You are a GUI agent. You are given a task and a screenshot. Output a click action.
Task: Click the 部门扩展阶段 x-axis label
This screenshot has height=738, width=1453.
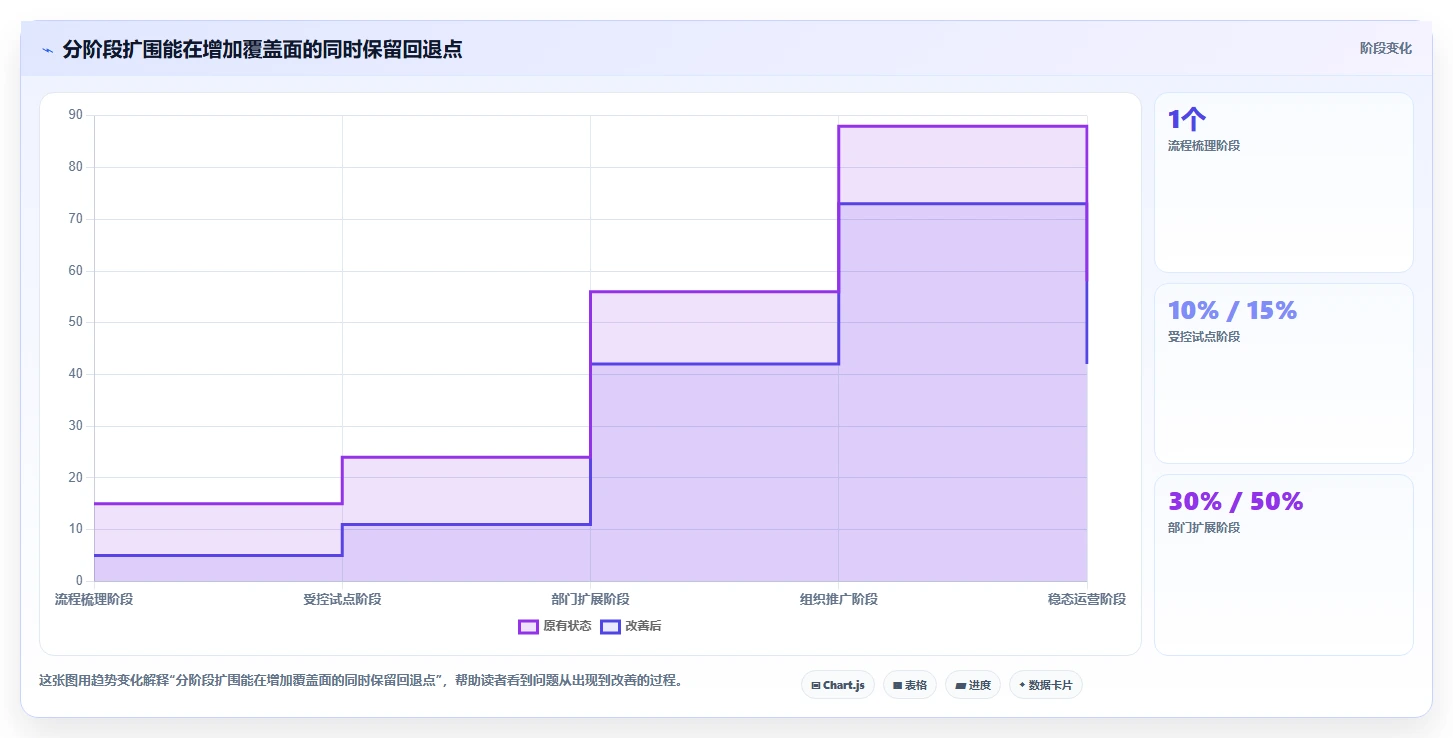click(x=590, y=600)
